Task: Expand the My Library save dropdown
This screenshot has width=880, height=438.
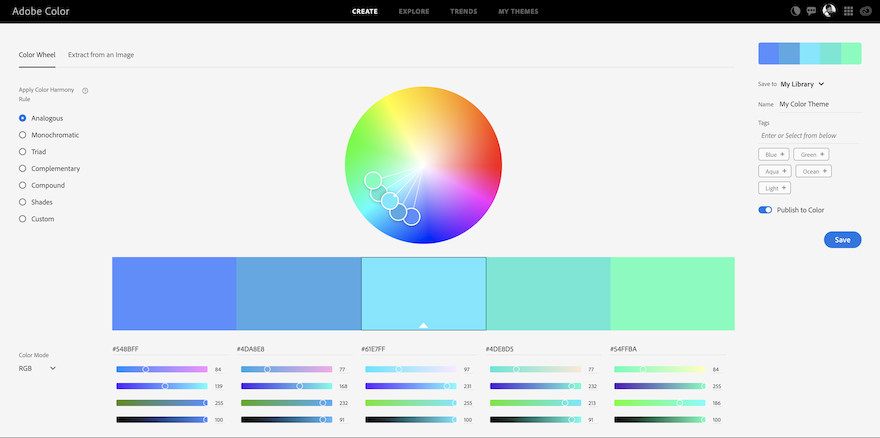Action: pyautogui.click(x=802, y=84)
